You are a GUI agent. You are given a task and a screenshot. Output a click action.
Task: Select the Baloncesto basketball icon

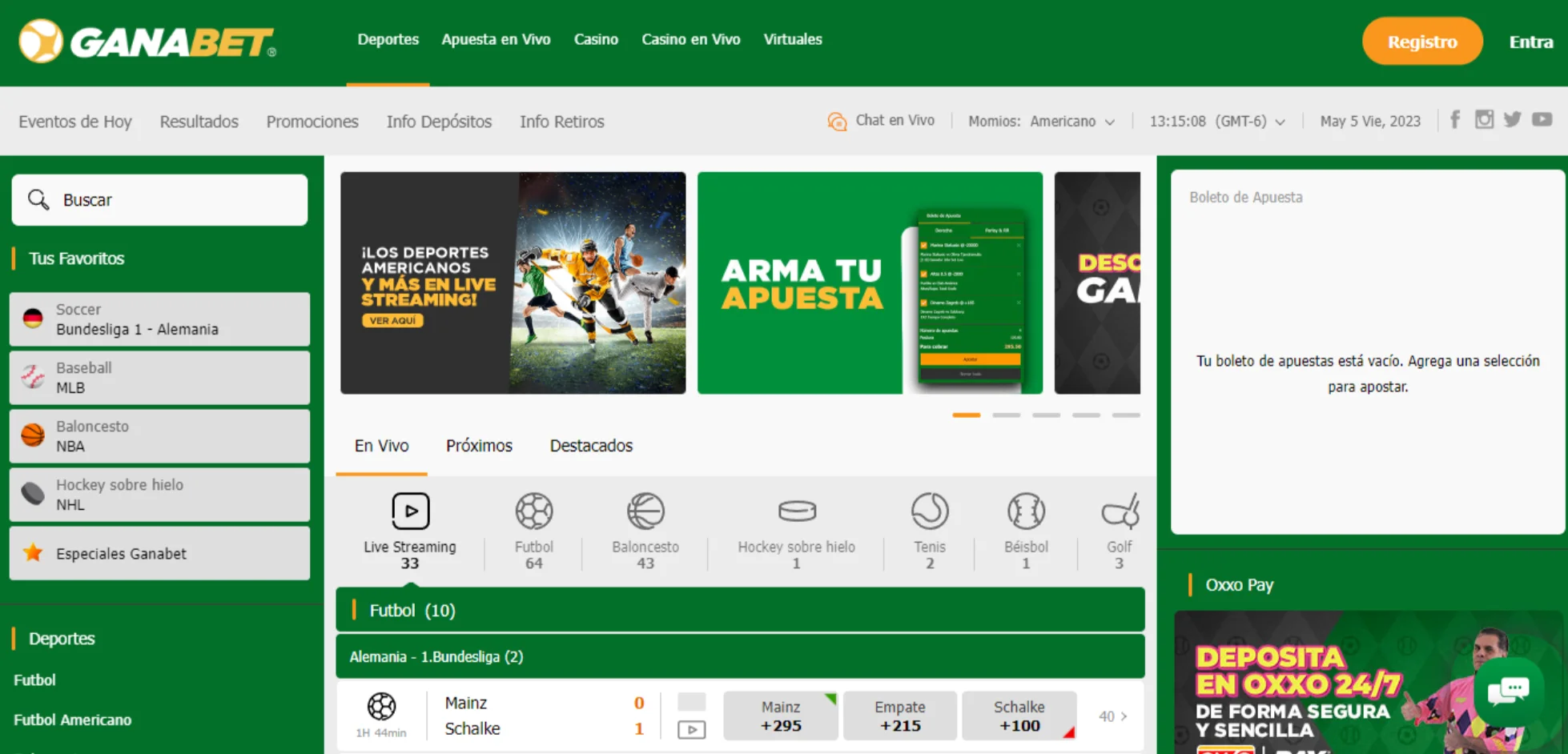[x=645, y=511]
